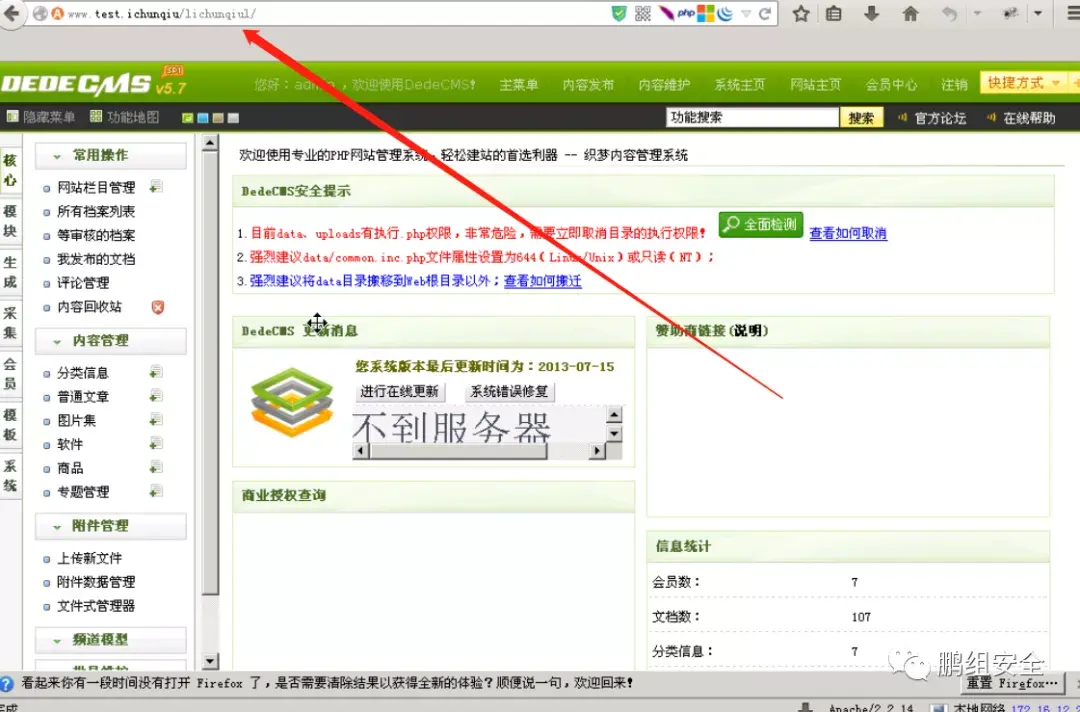Switch to the 模块 side tab
The width and height of the screenshot is (1080, 712).
pos(10,221)
